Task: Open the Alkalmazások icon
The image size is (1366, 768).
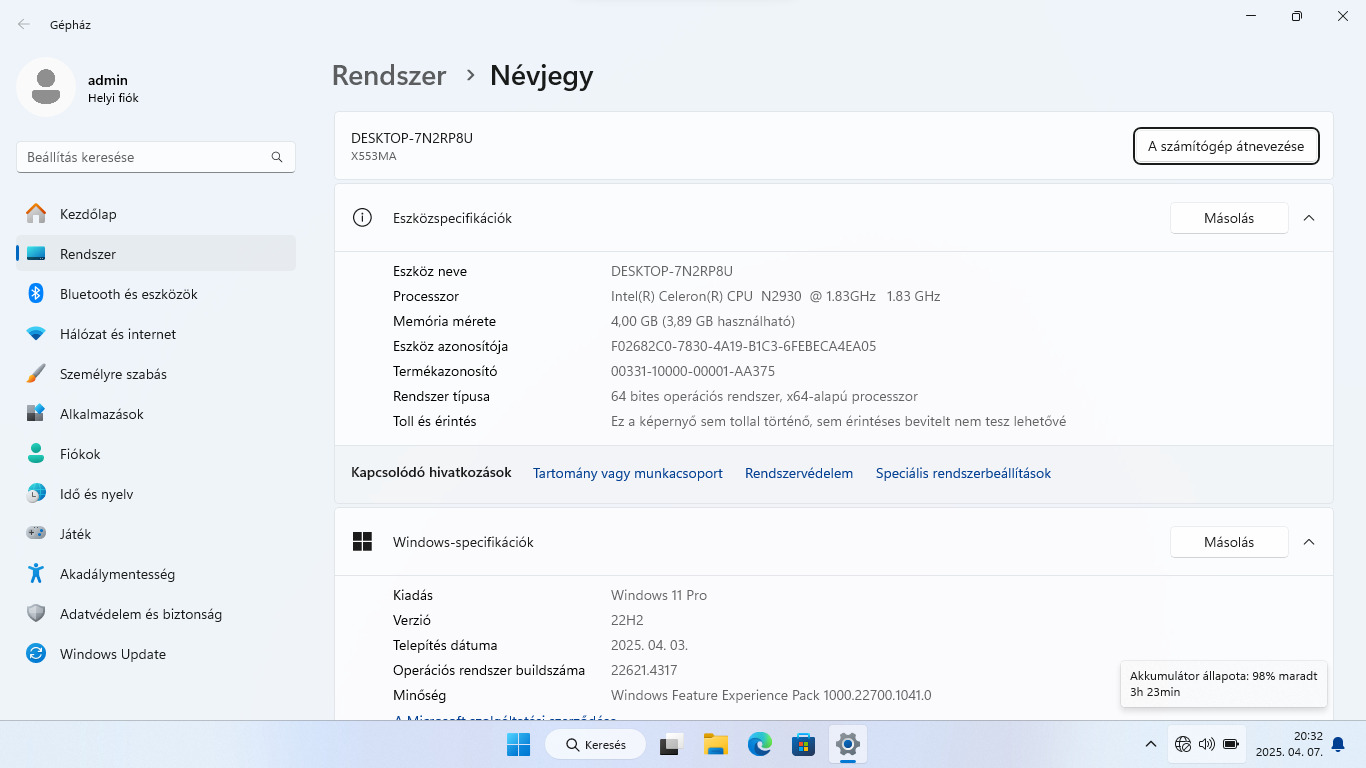Action: pos(36,414)
